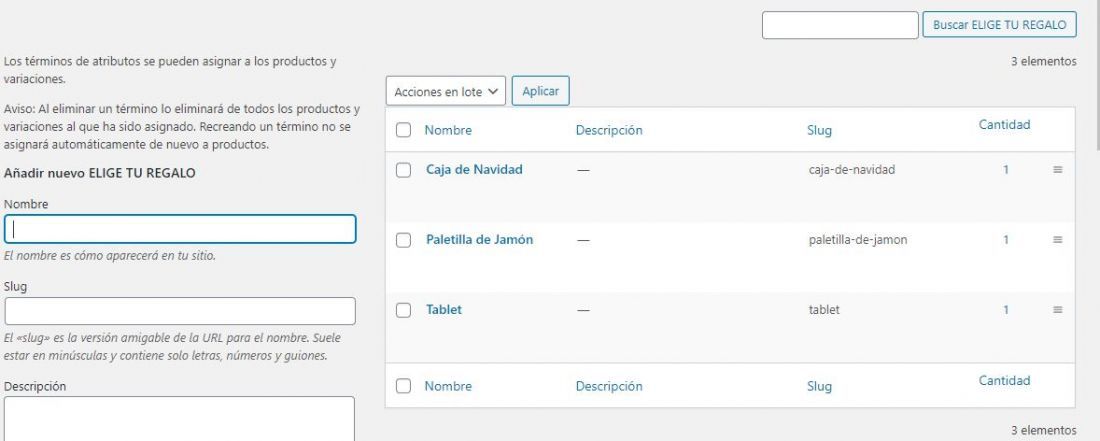Select the Tablet row checkbox
This screenshot has height=441, width=1100.
(x=403, y=311)
